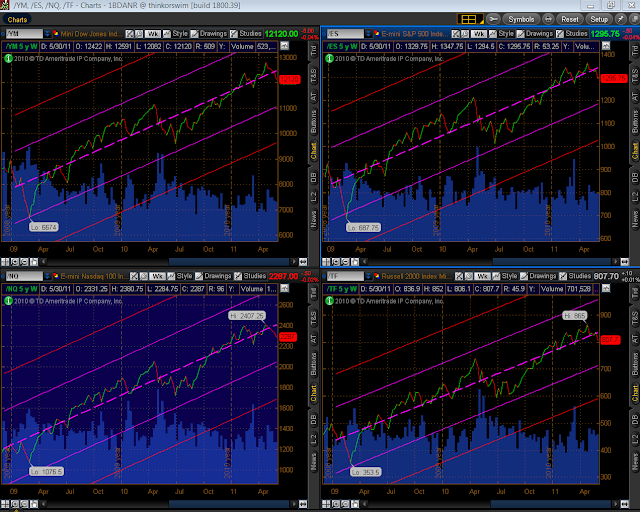
Task: Open the Trd side tab on /YM chart
Action: click(x=313, y=51)
